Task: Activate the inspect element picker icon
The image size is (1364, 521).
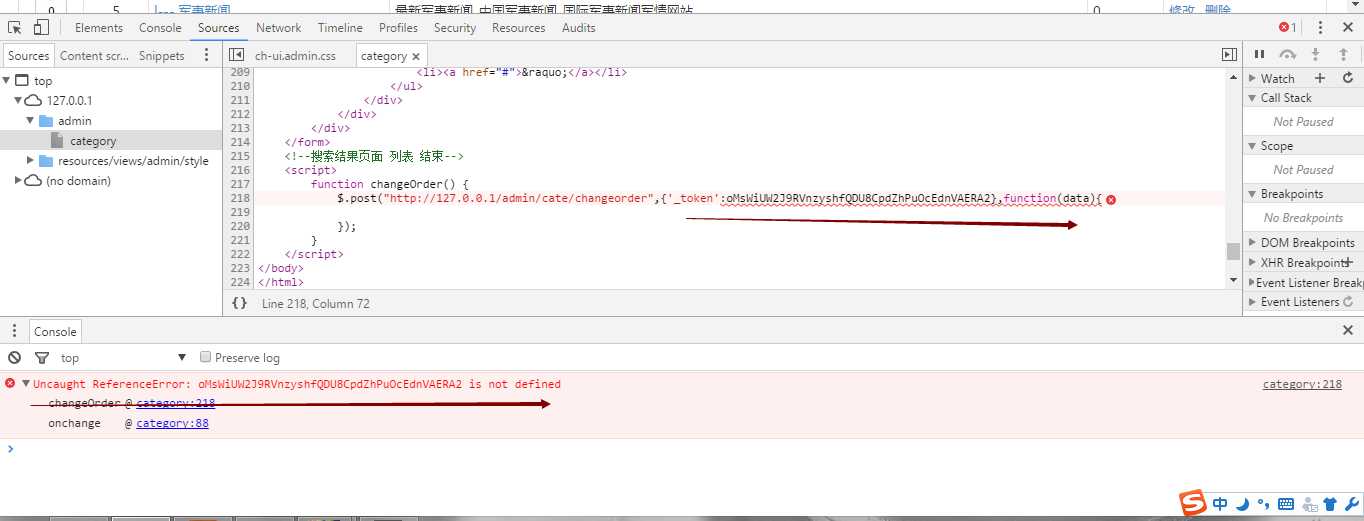Action: (x=15, y=28)
